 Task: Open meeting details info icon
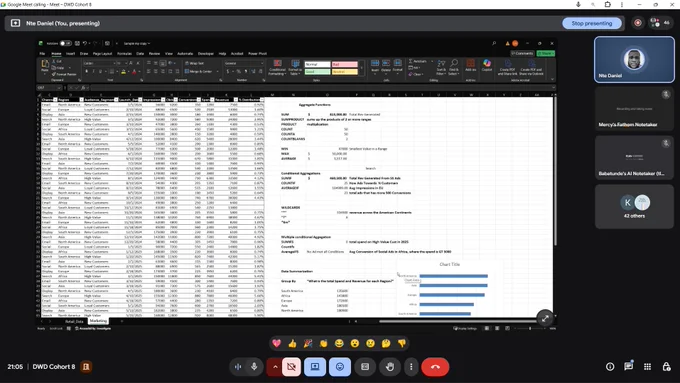point(610,367)
